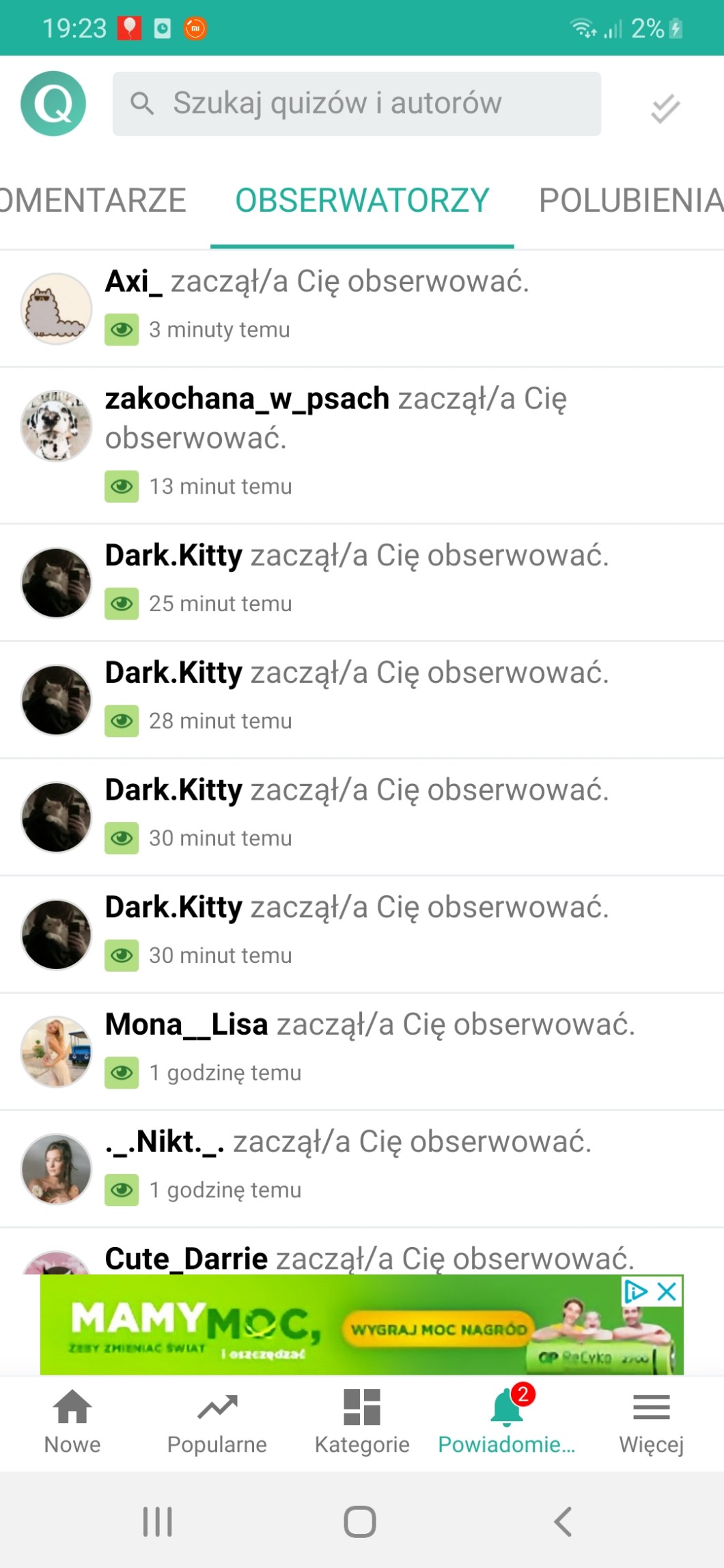This screenshot has width=724, height=1568.
Task: Tap the eye icon beside 3 minuty temu
Action: tap(122, 330)
